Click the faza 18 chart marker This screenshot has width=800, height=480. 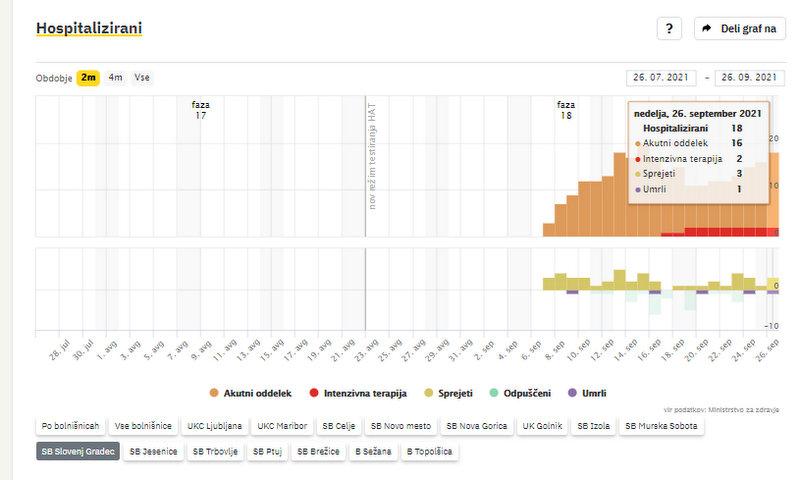pyautogui.click(x=566, y=110)
